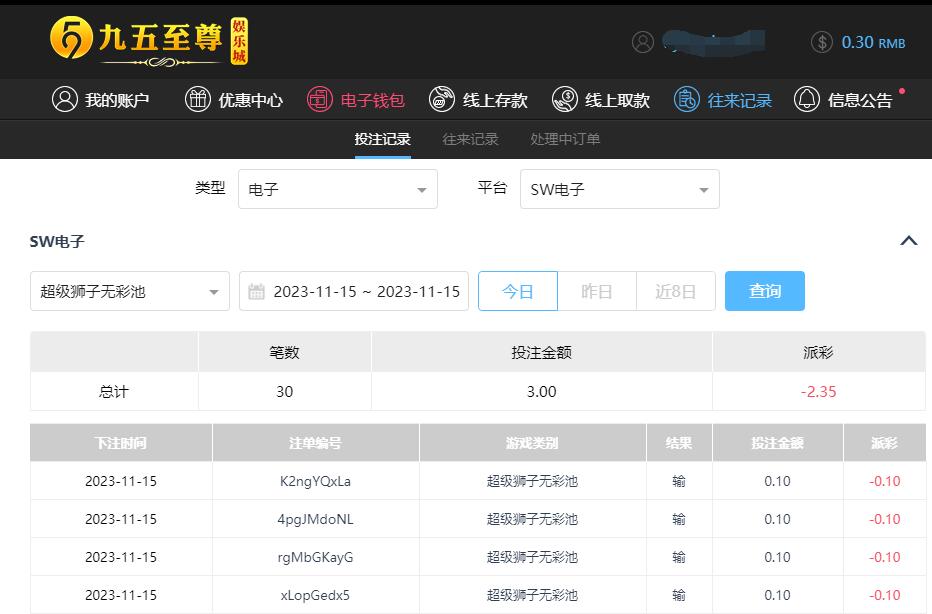Open the game dropdown 超级狮子无彩池

pyautogui.click(x=130, y=291)
